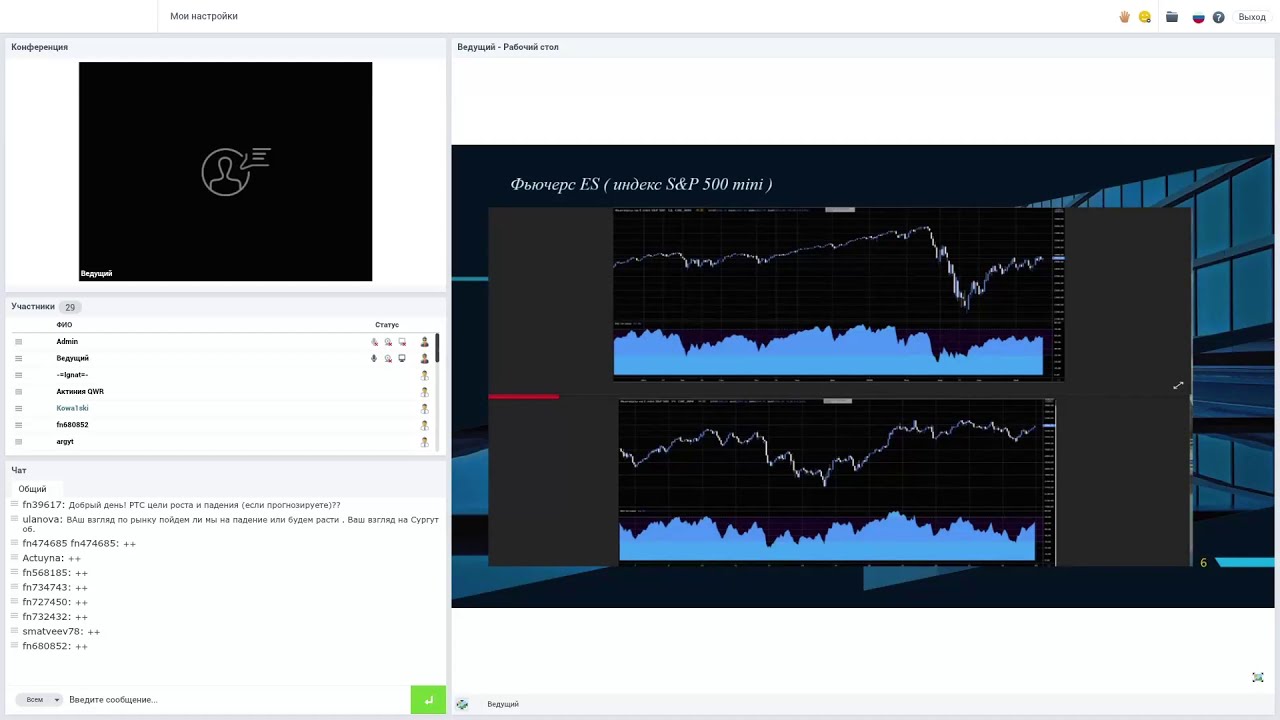Click Admin's user avatar icon
The height and width of the screenshot is (720, 1280).
tap(424, 342)
